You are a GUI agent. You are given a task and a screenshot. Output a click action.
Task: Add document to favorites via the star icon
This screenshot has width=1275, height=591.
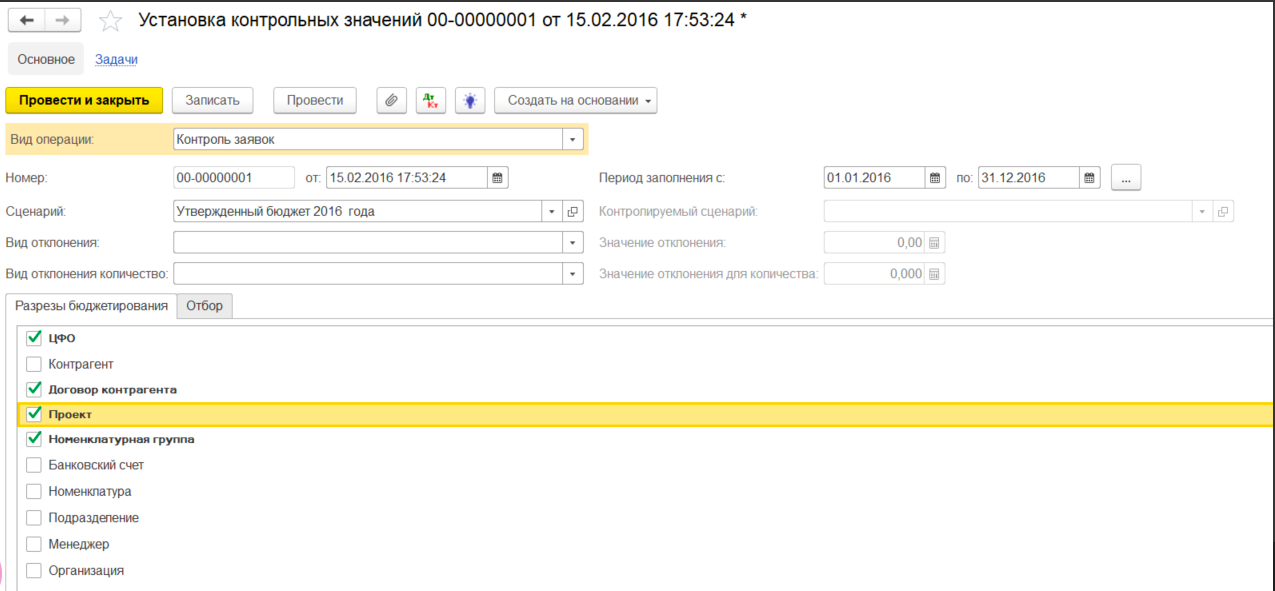point(110,18)
